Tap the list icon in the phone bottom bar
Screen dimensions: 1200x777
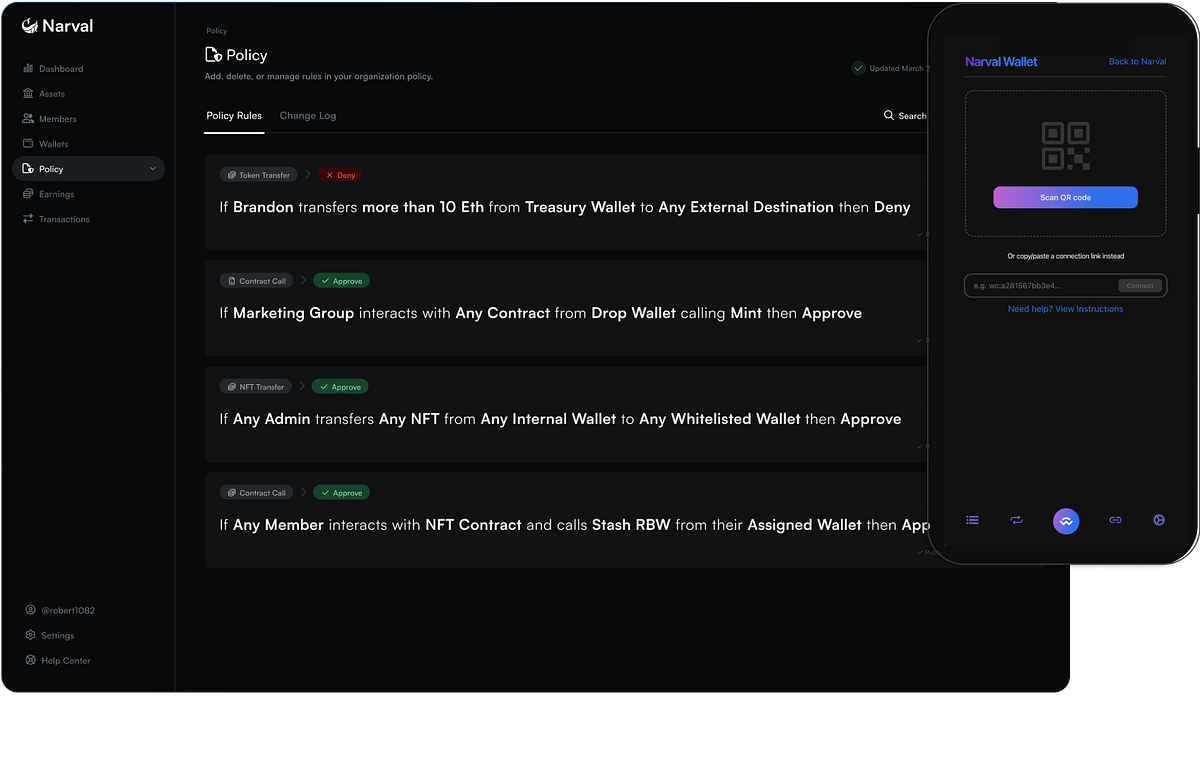click(972, 520)
